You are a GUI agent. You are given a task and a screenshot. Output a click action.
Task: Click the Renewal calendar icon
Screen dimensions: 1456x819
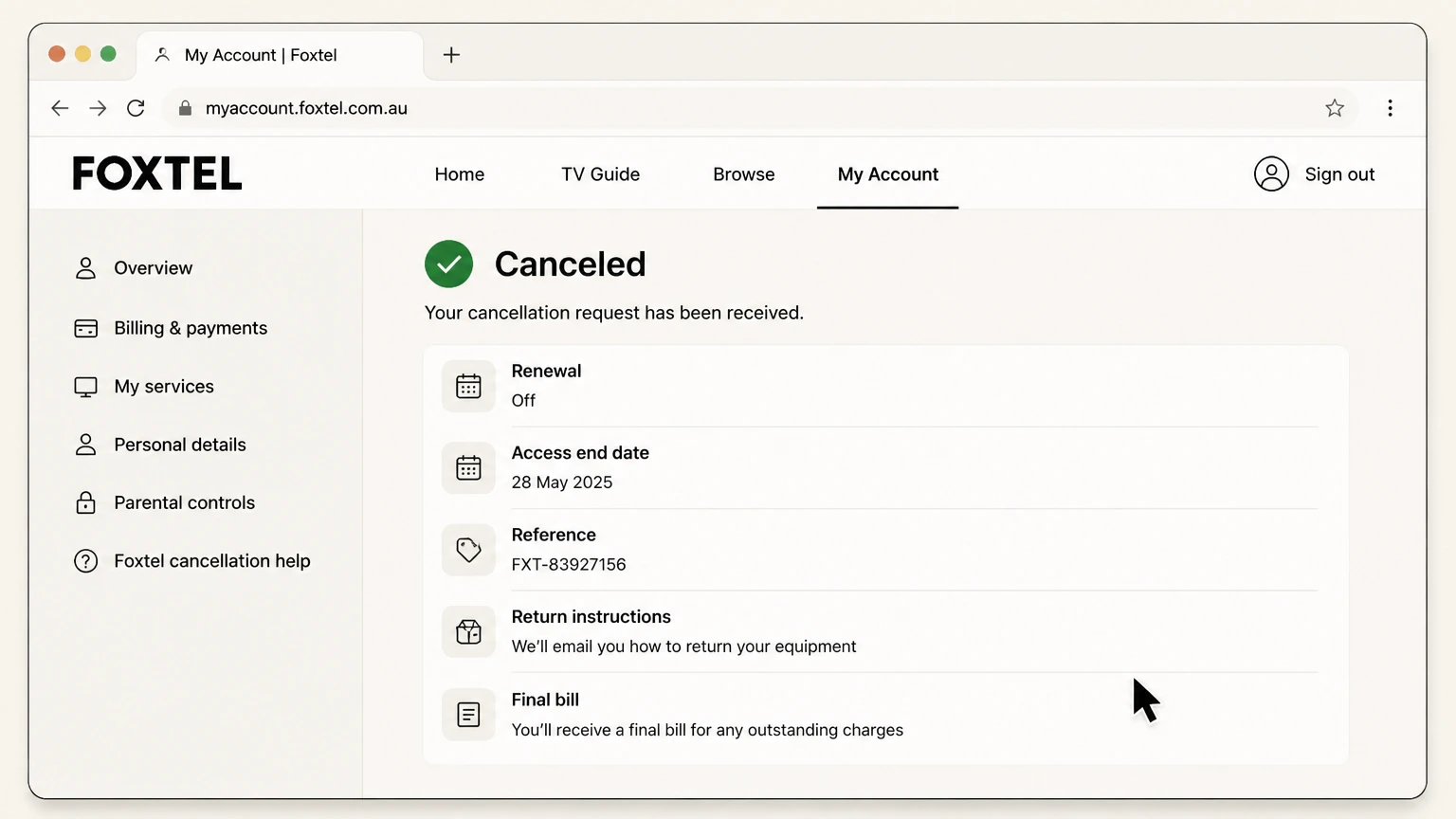point(468,386)
